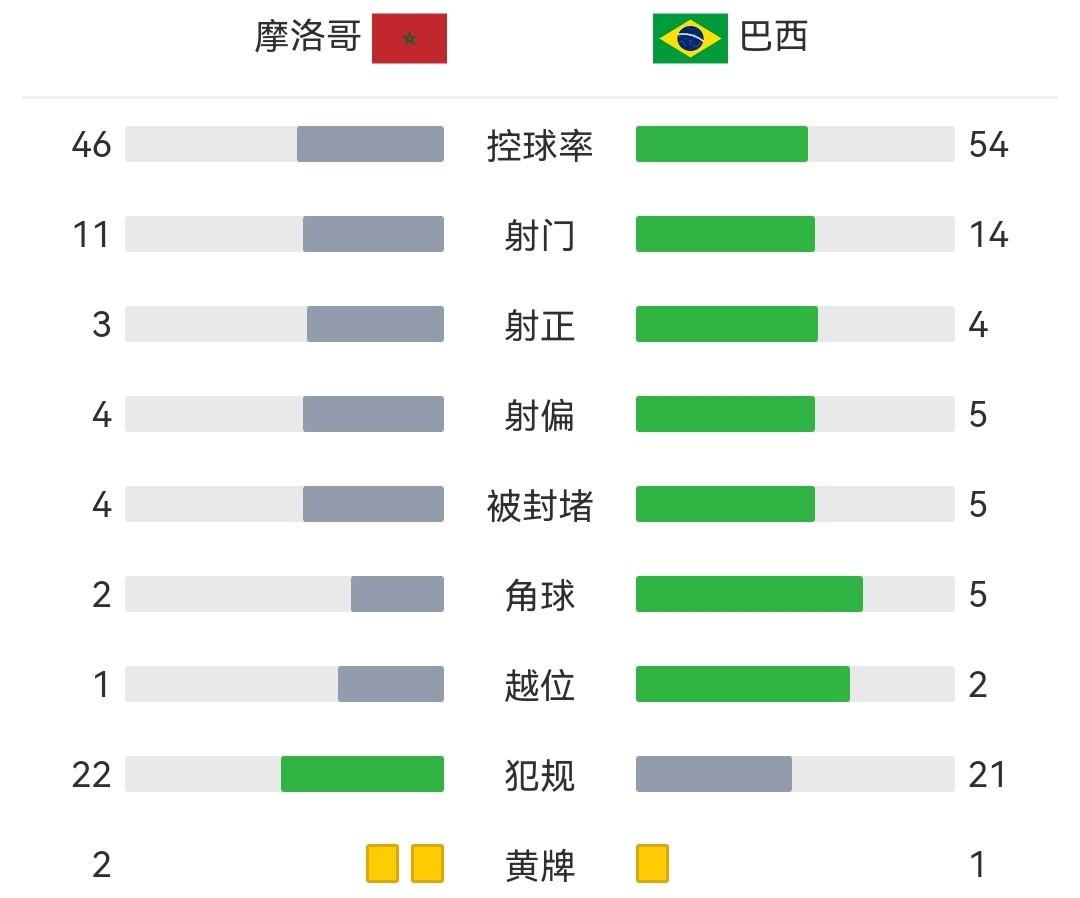
Task: Click Brazil's green corner kicks bar
Action: click(x=749, y=594)
